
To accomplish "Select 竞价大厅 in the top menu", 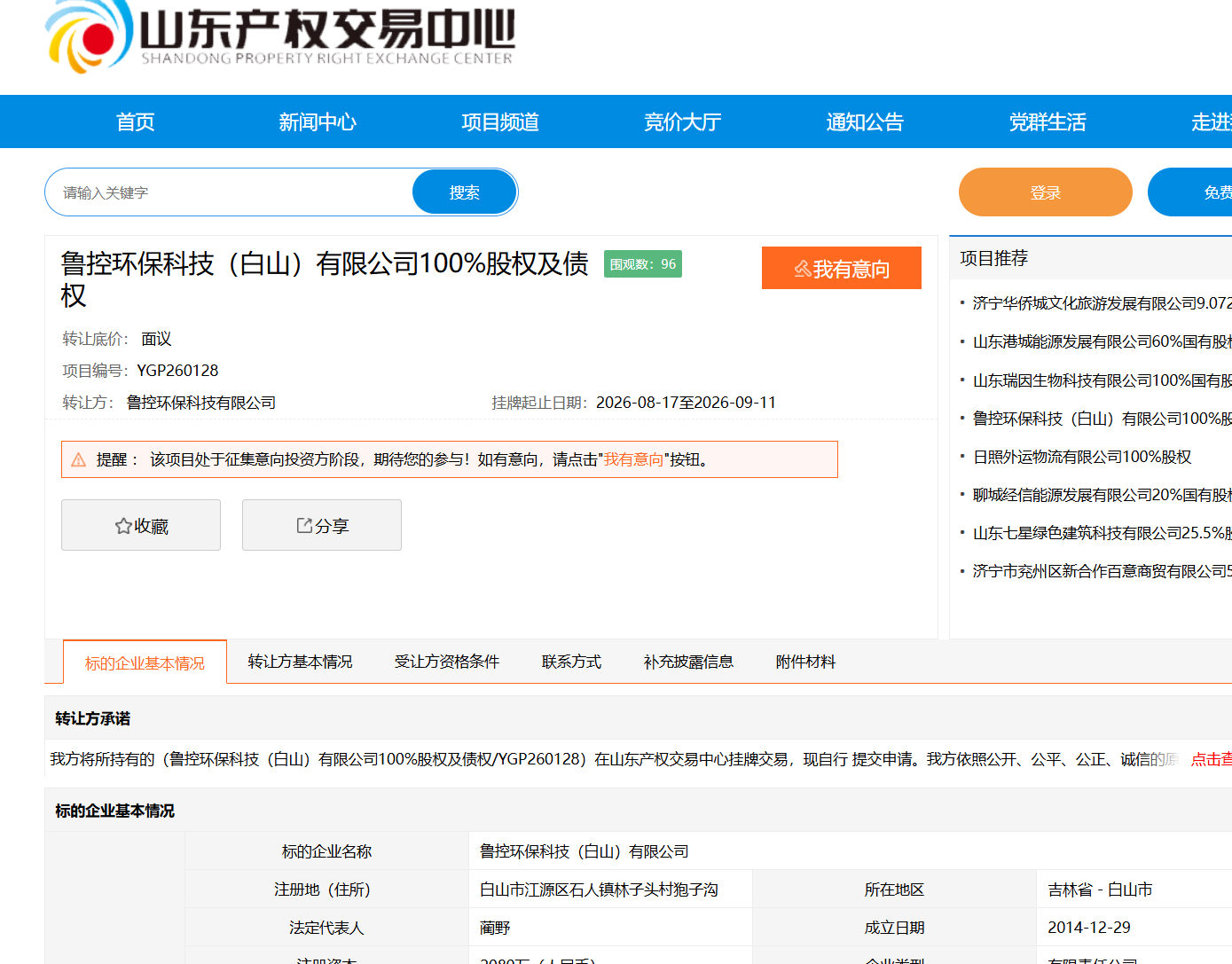I will coord(683,121).
